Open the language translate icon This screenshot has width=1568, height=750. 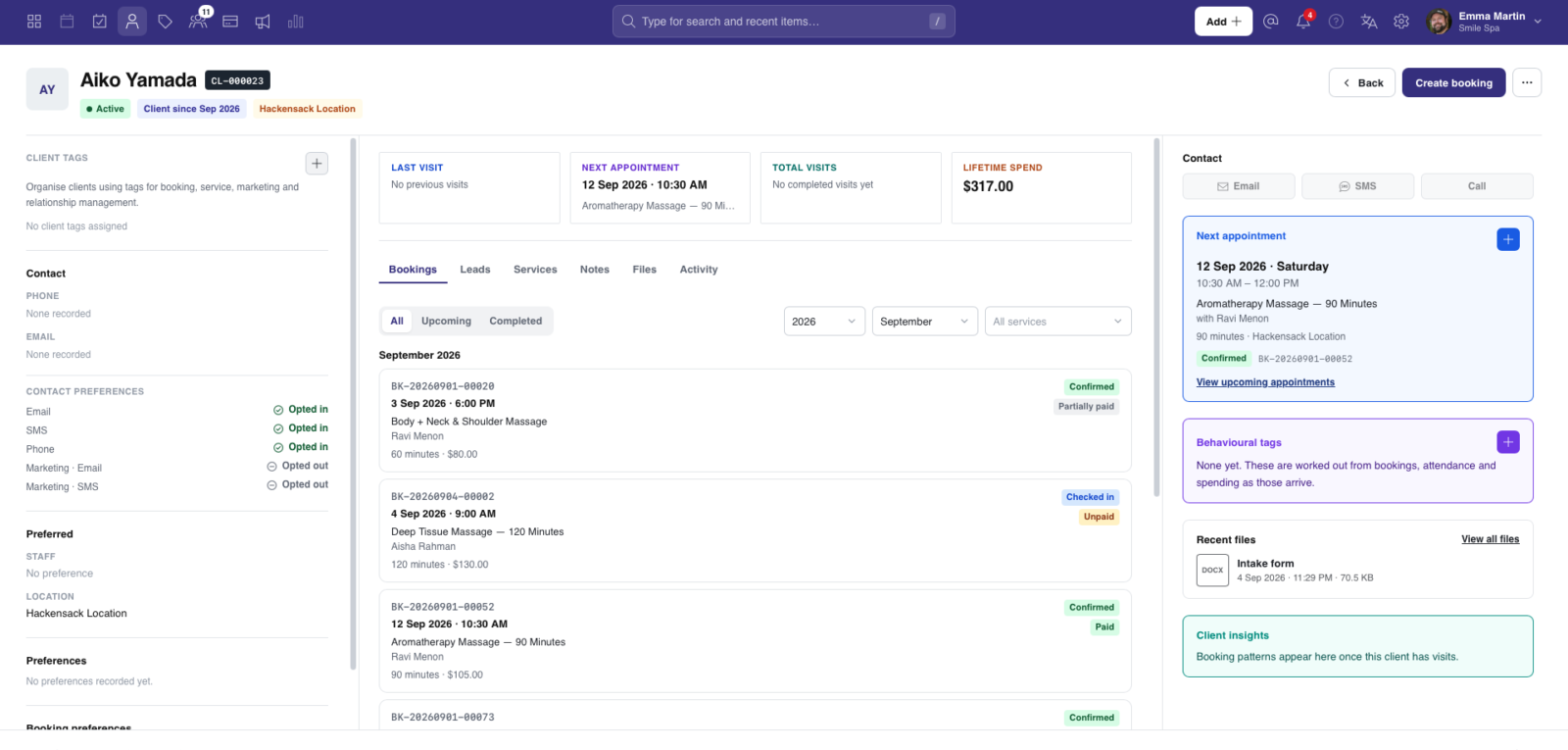click(x=1369, y=21)
